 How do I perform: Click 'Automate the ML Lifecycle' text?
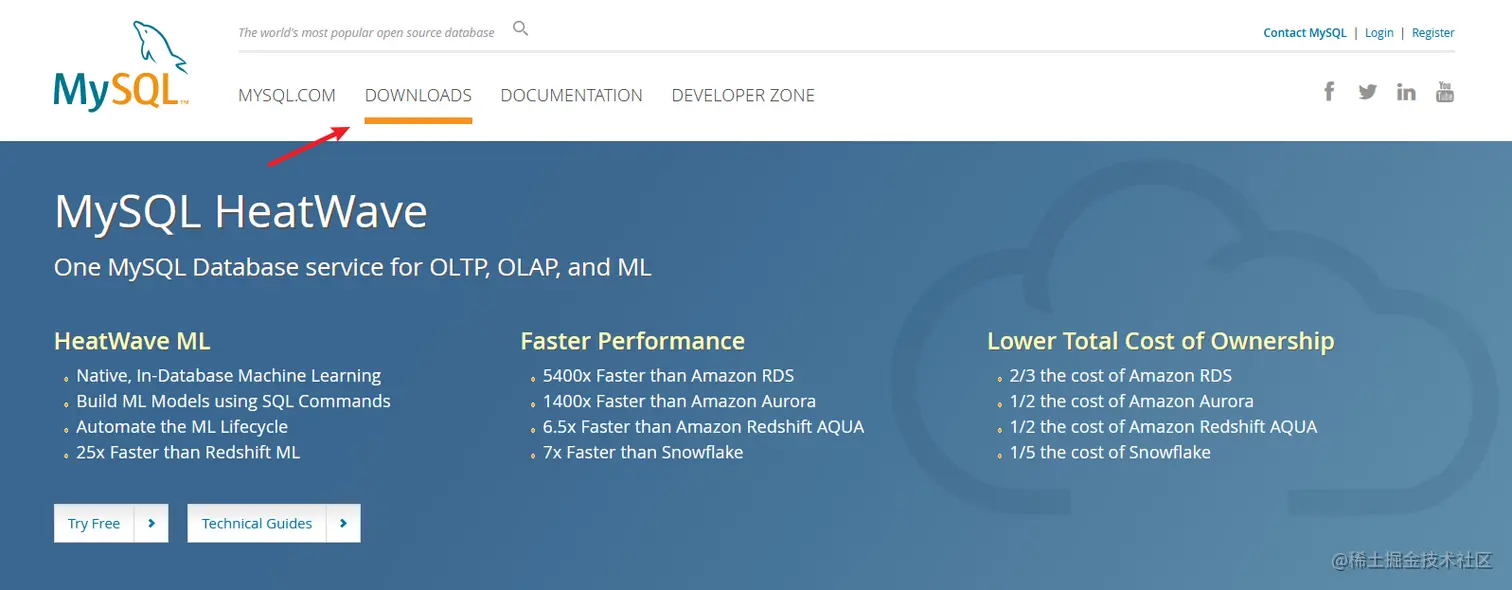tap(182, 427)
